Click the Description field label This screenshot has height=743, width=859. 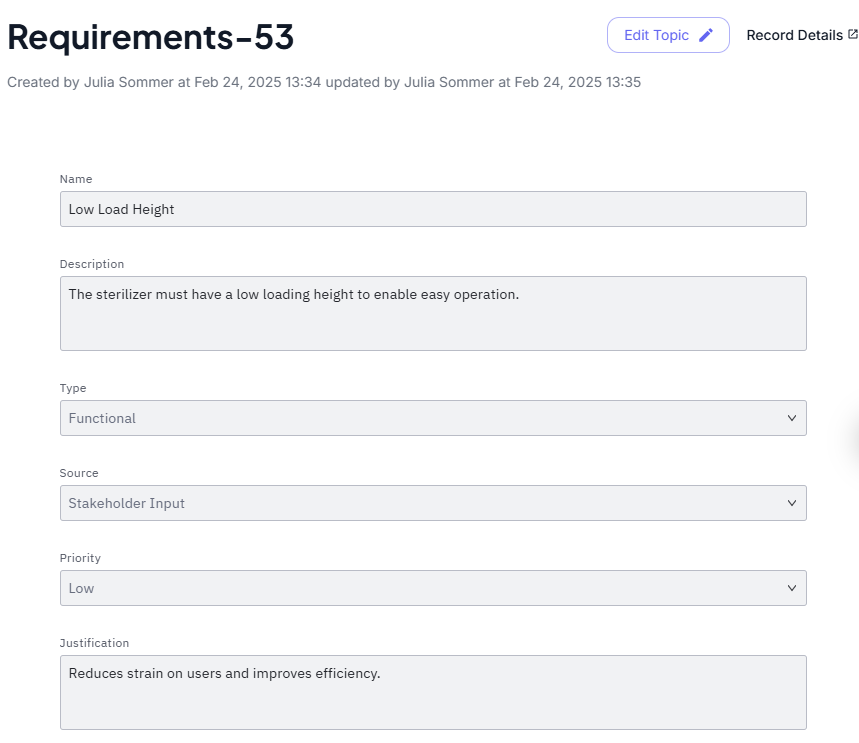92,264
